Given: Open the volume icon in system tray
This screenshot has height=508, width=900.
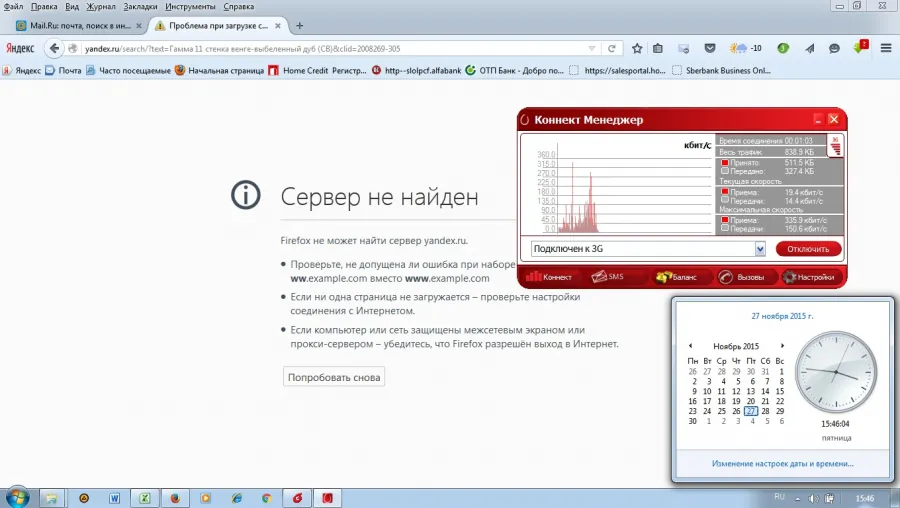Looking at the screenshot, I should [x=813, y=498].
